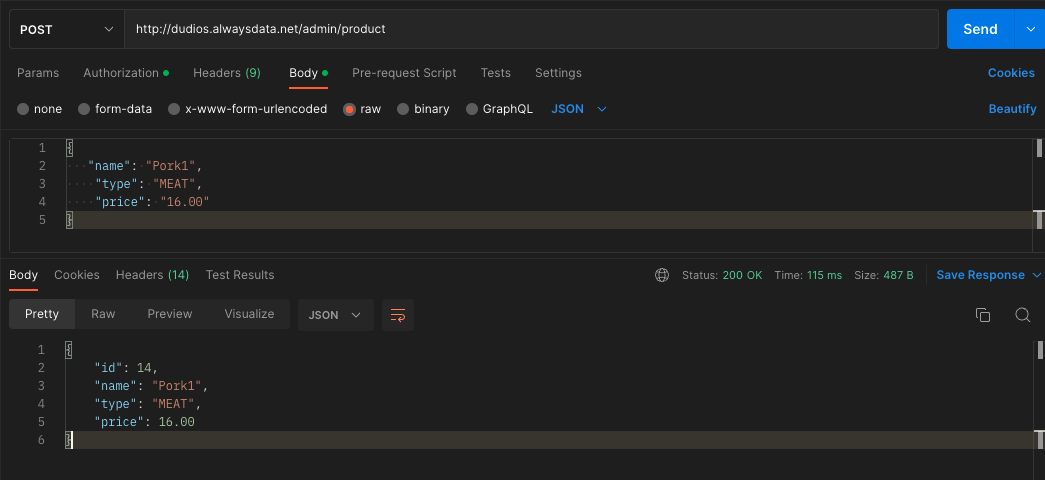Click into the request URL field
The height and width of the screenshot is (480, 1045).
531,29
